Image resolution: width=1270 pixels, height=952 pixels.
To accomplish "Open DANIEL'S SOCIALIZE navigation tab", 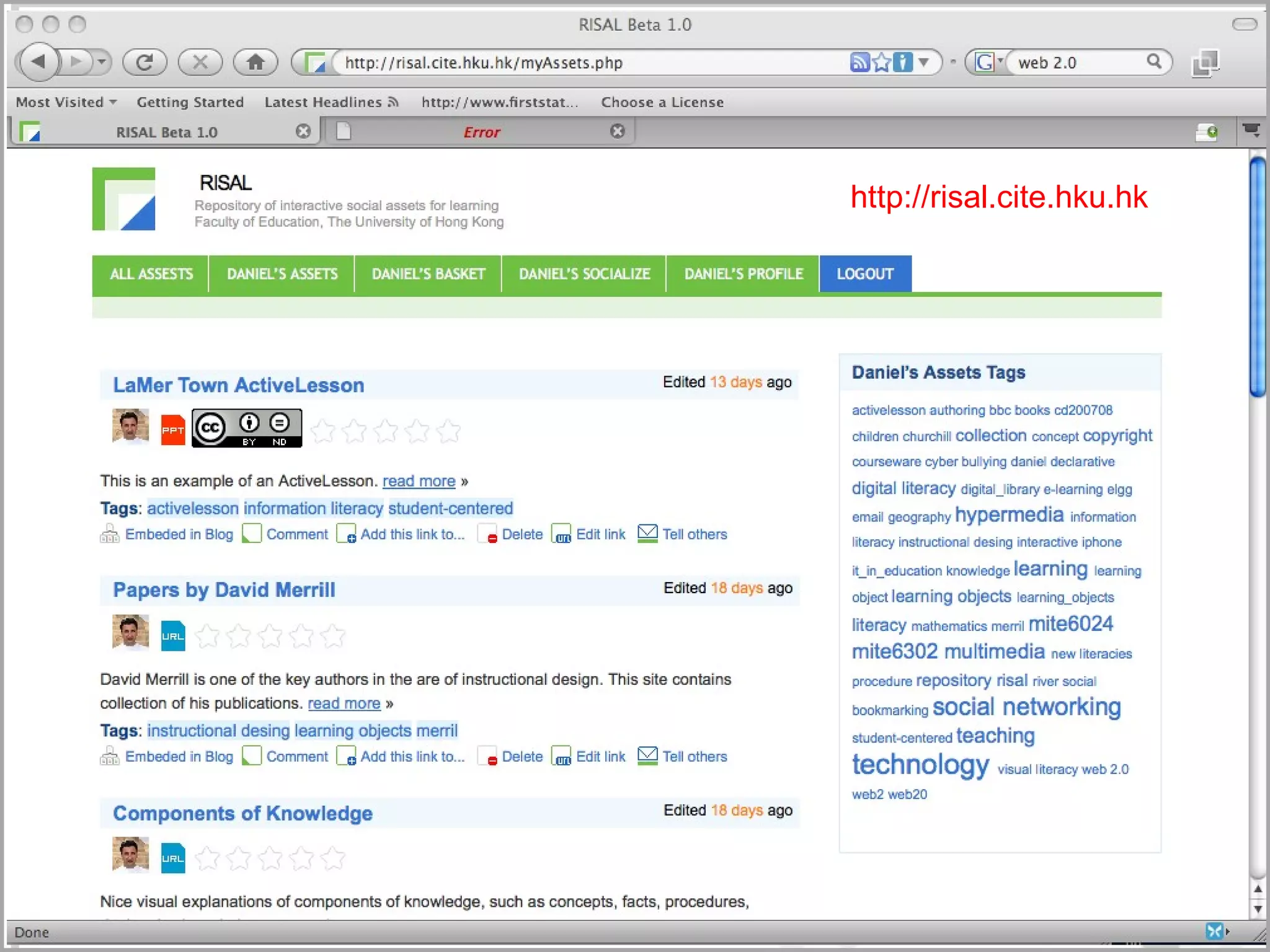I will [584, 274].
